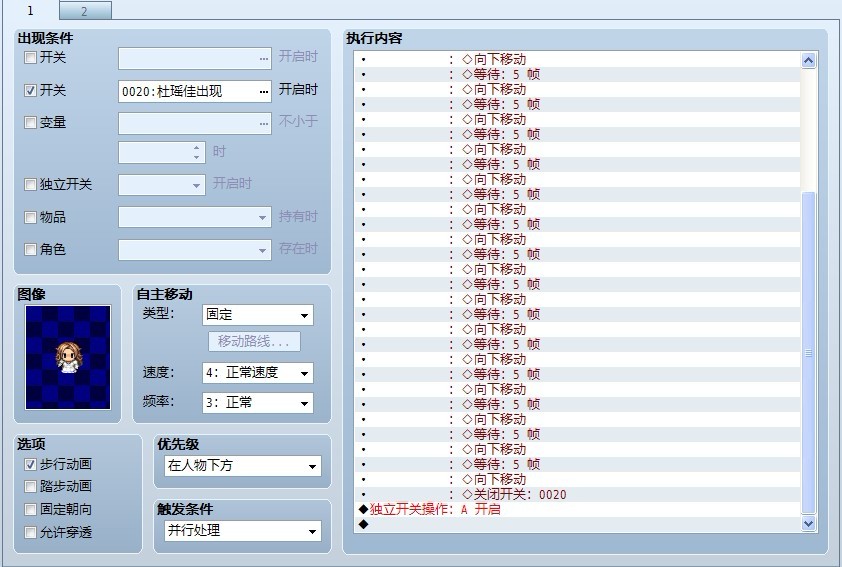The image size is (842, 567).
Task: Select the last 等待: 5 帧 line
Action: click(x=577, y=464)
